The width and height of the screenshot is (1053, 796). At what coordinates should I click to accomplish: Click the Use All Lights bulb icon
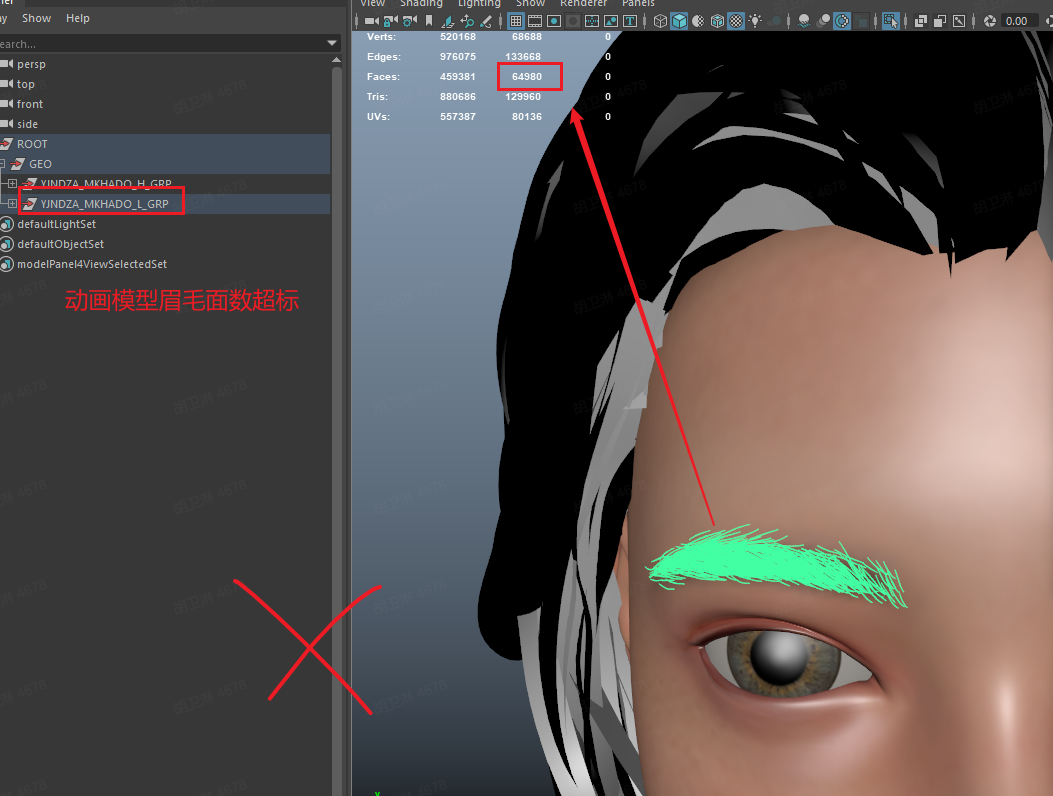click(x=755, y=20)
